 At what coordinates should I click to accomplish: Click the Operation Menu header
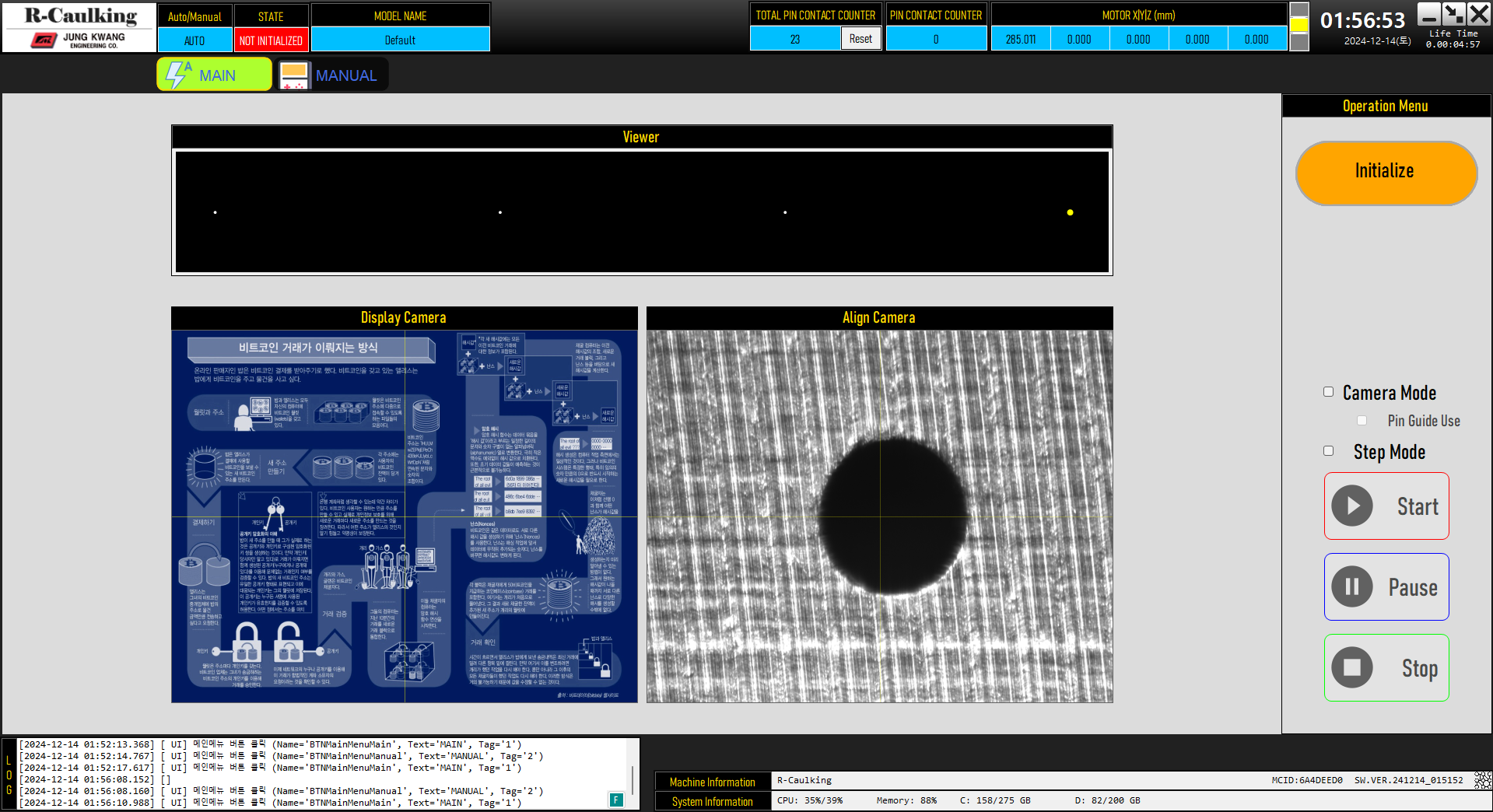pyautogui.click(x=1386, y=106)
